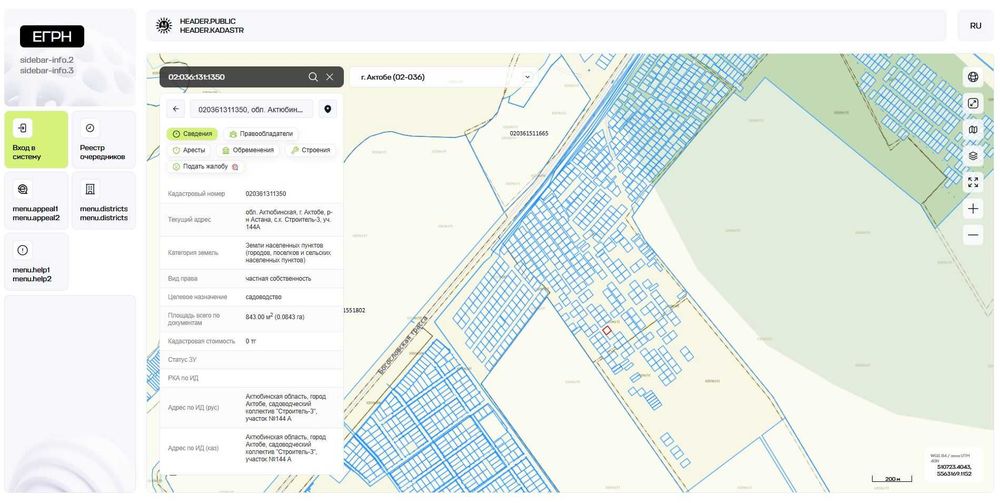The width and height of the screenshot is (1000, 503).
Task: Click the map coordinates readout
Action: pyautogui.click(x=954, y=470)
